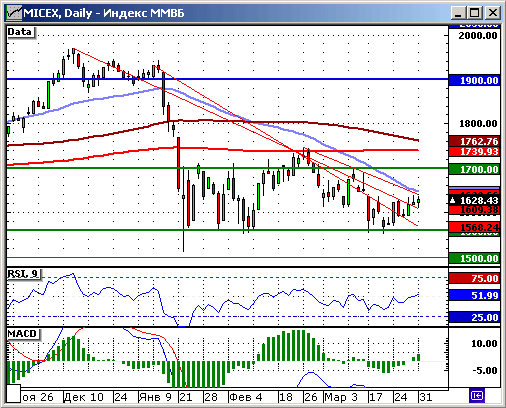Select the 1739.93 red moving average tag

click(474, 152)
